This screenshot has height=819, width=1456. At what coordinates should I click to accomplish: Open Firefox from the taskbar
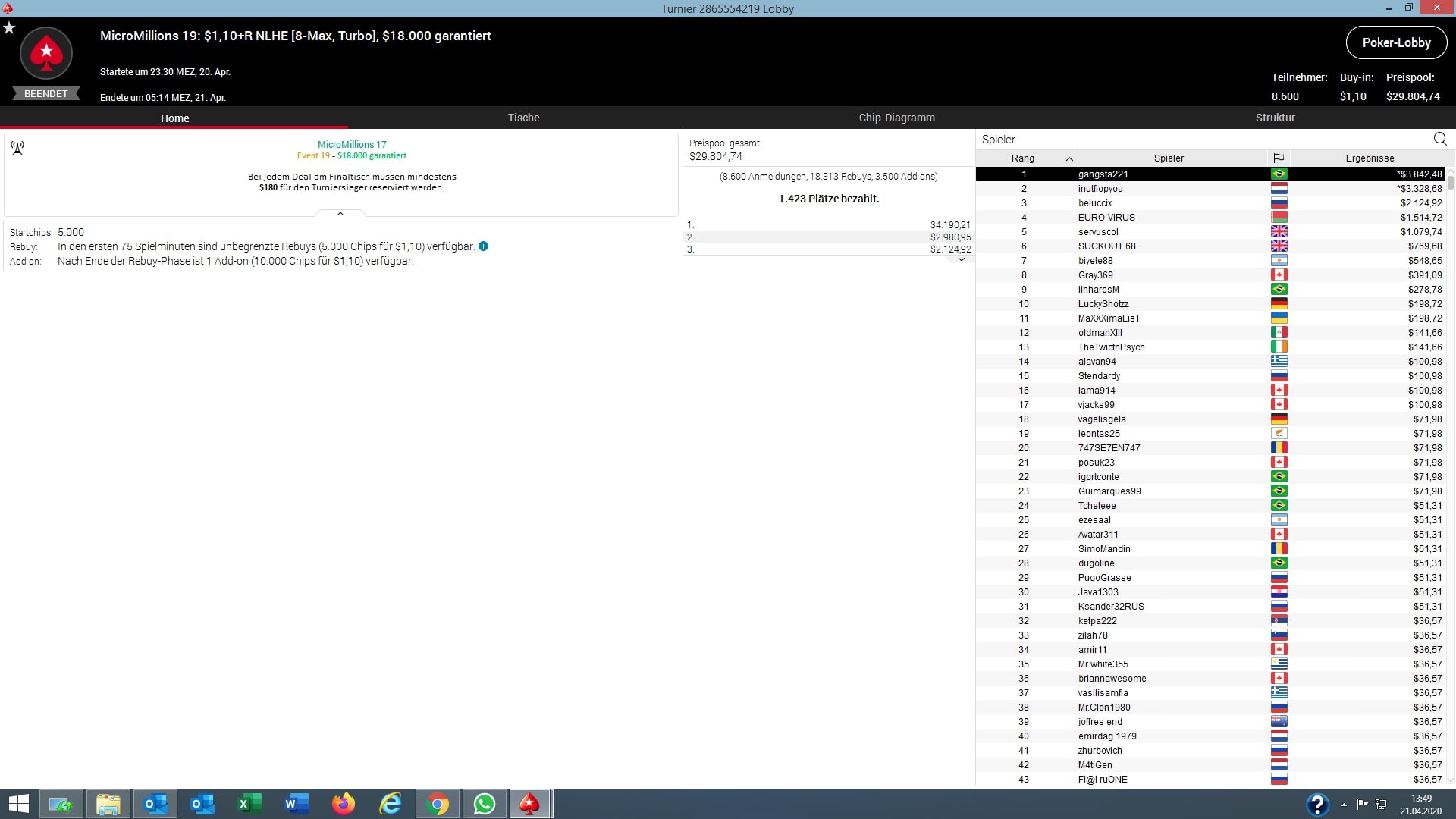pos(344,804)
